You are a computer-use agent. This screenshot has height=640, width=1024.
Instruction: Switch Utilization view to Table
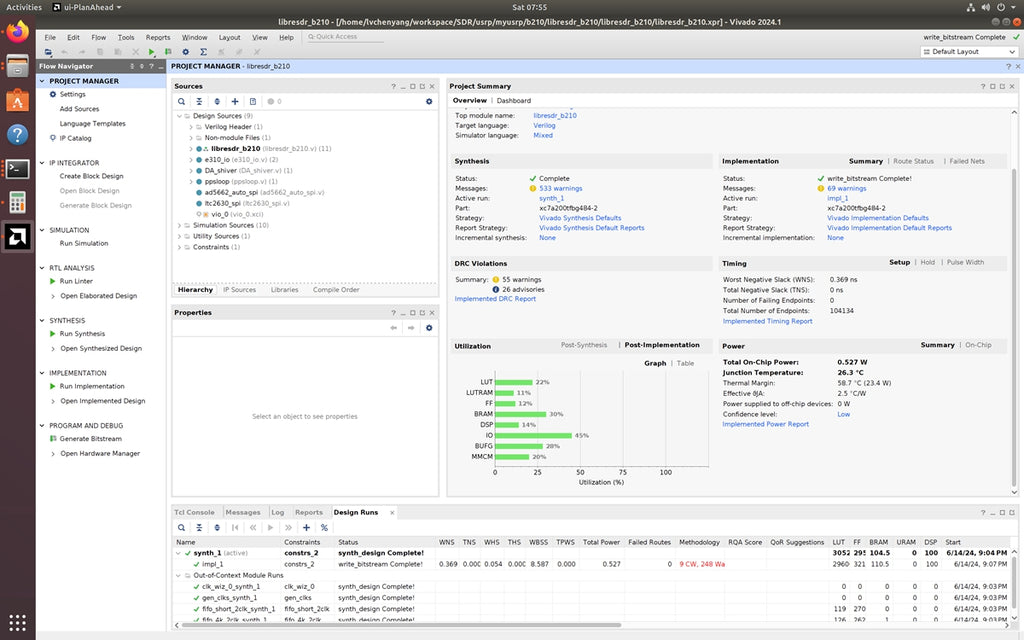pos(685,363)
